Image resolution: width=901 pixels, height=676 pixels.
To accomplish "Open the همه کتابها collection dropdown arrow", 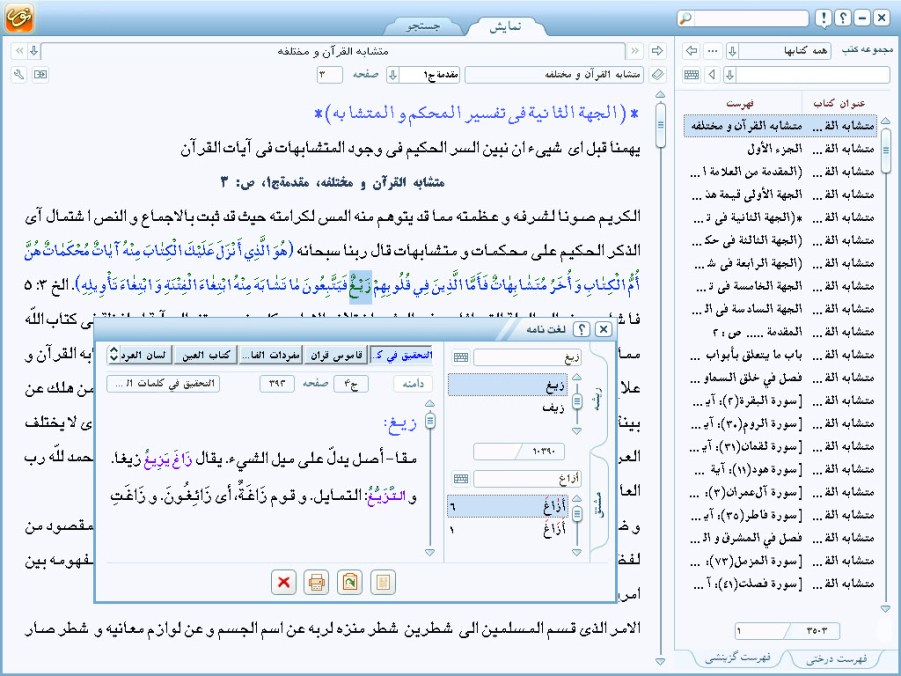I will click(x=732, y=51).
